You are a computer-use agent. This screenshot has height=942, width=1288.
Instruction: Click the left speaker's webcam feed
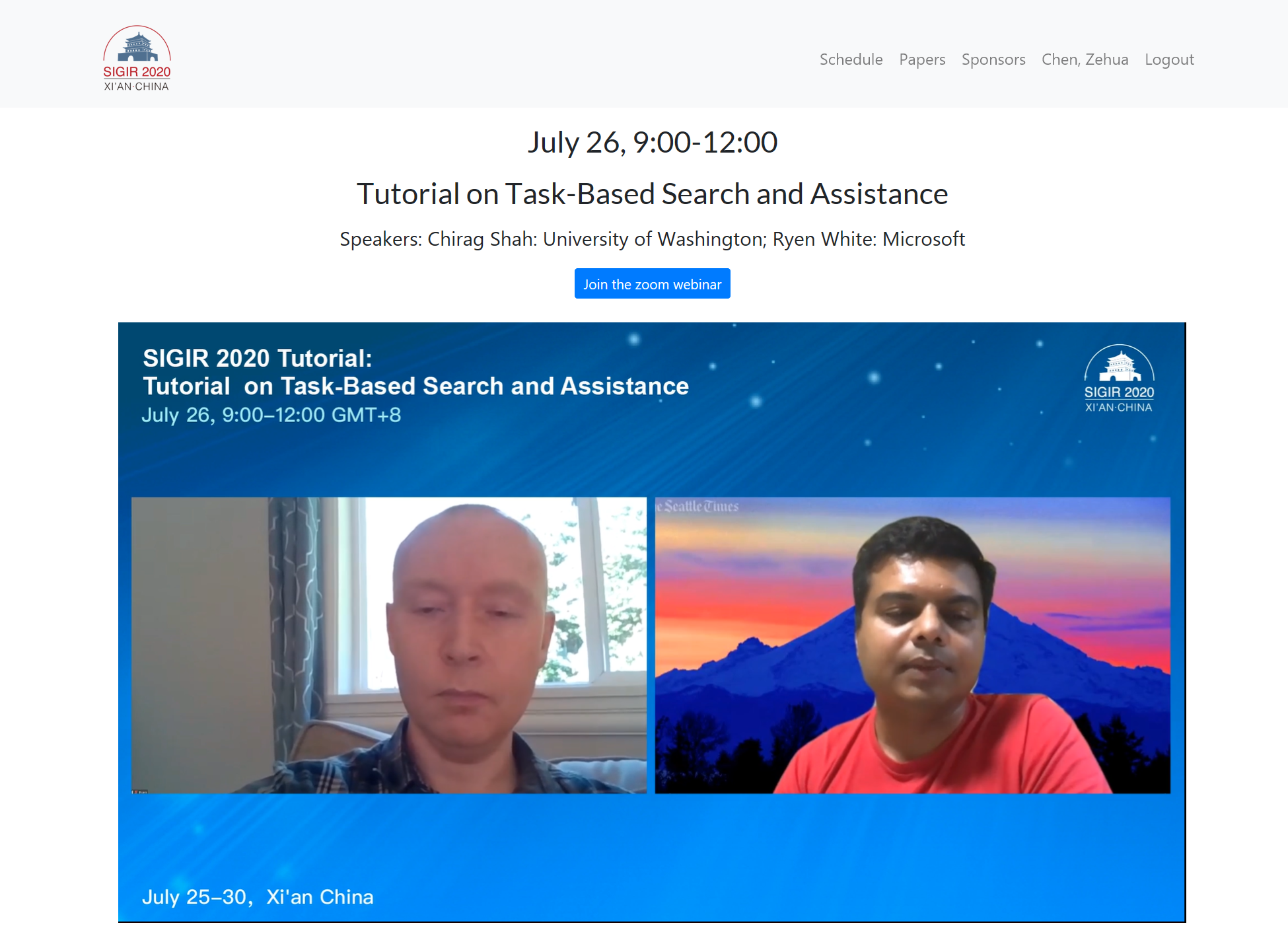click(x=388, y=645)
